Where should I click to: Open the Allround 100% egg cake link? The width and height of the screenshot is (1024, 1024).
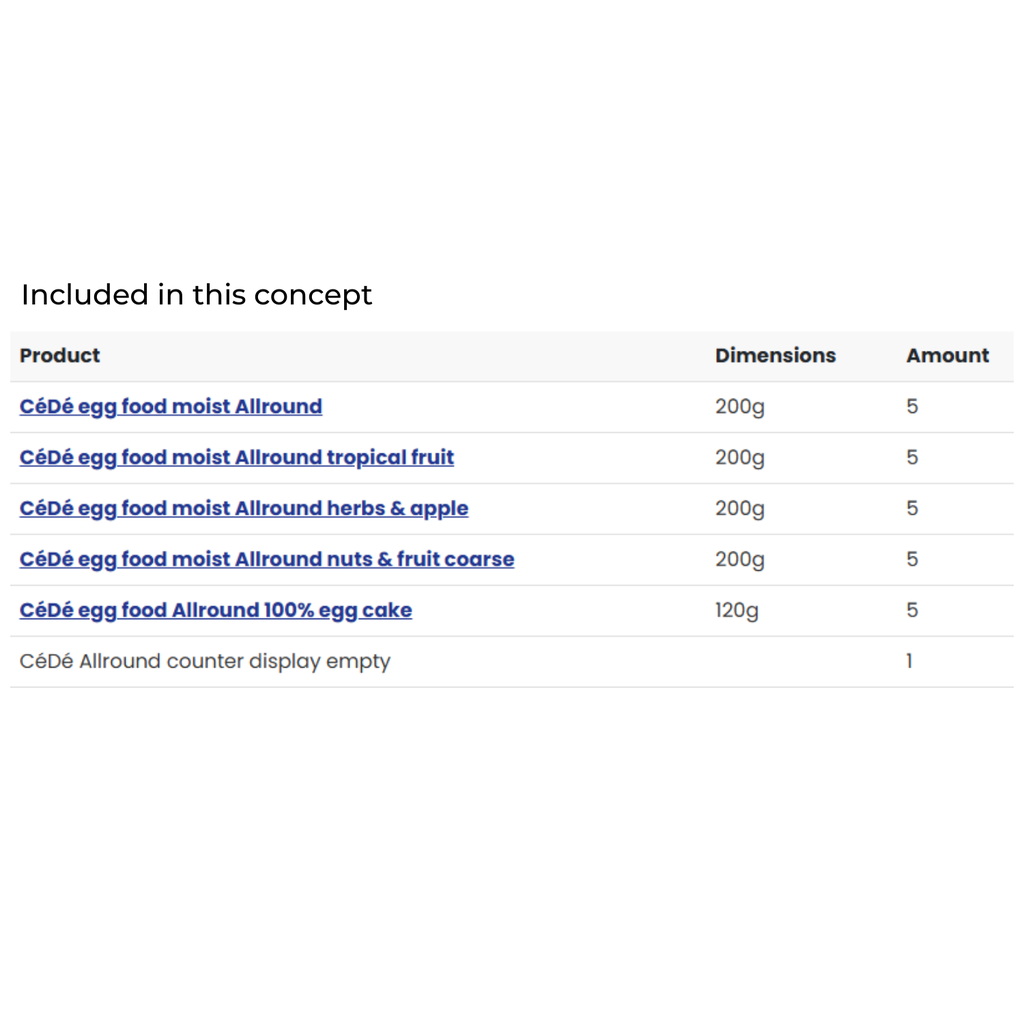point(216,611)
